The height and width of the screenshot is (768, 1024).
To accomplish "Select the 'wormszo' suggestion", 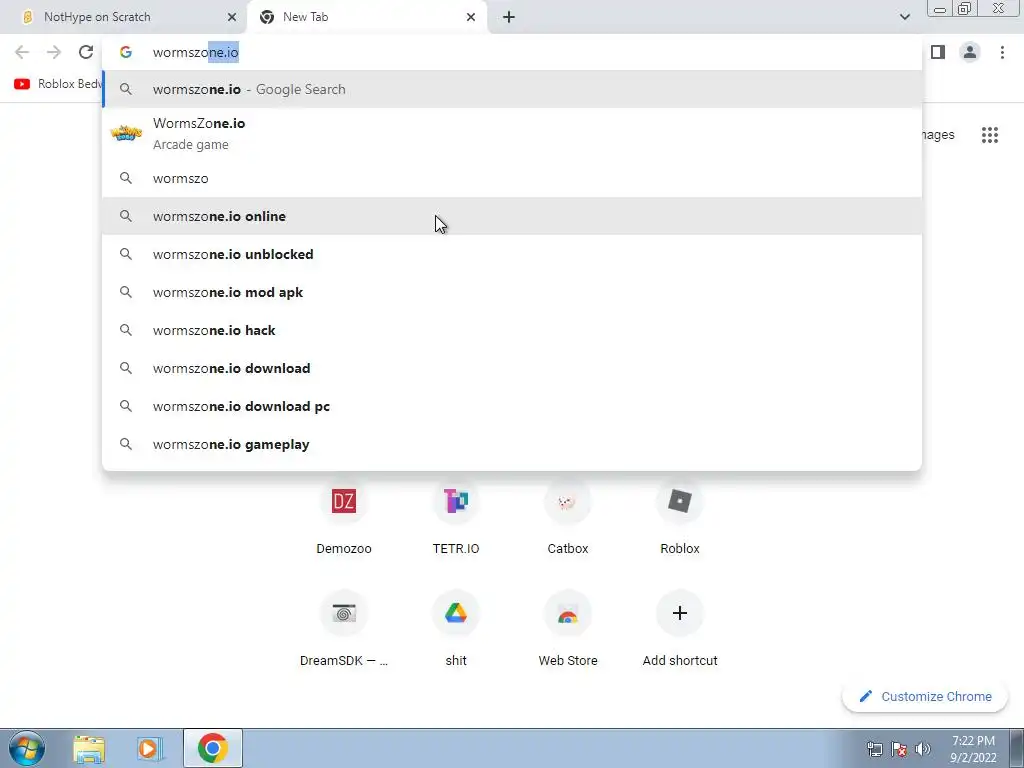I will 512,178.
